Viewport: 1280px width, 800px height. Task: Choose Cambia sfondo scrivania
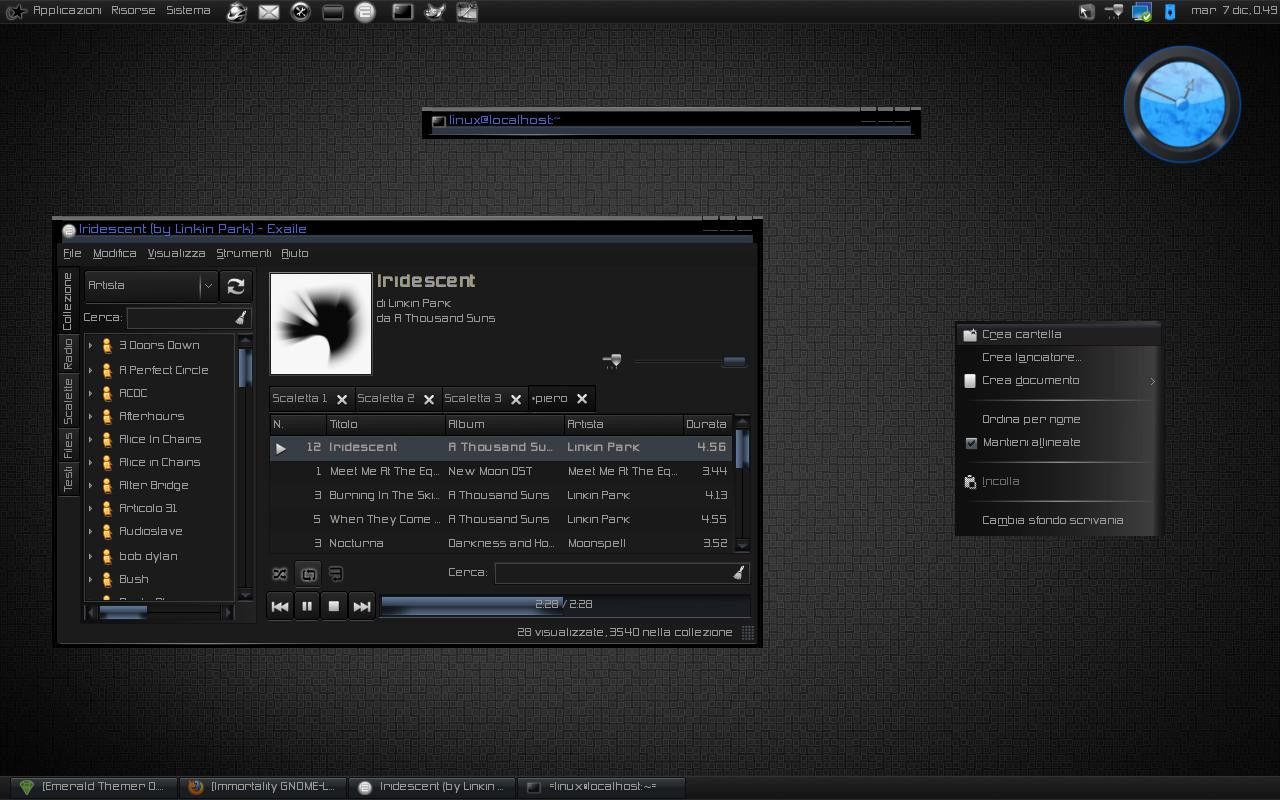click(x=1058, y=521)
